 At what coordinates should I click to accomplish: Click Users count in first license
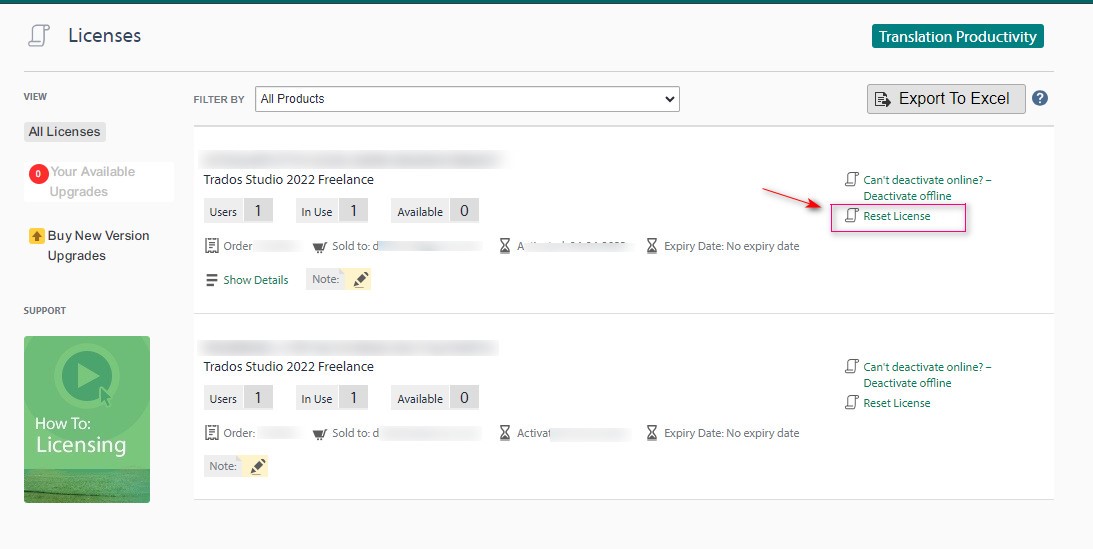pyautogui.click(x=258, y=210)
